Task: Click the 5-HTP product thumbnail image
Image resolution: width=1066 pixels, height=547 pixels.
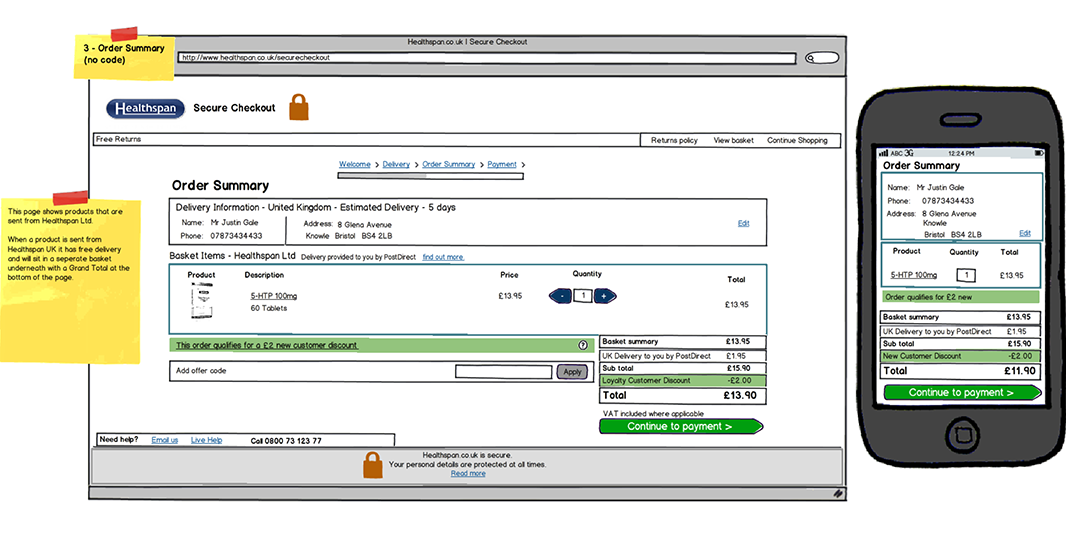Action: (x=202, y=301)
